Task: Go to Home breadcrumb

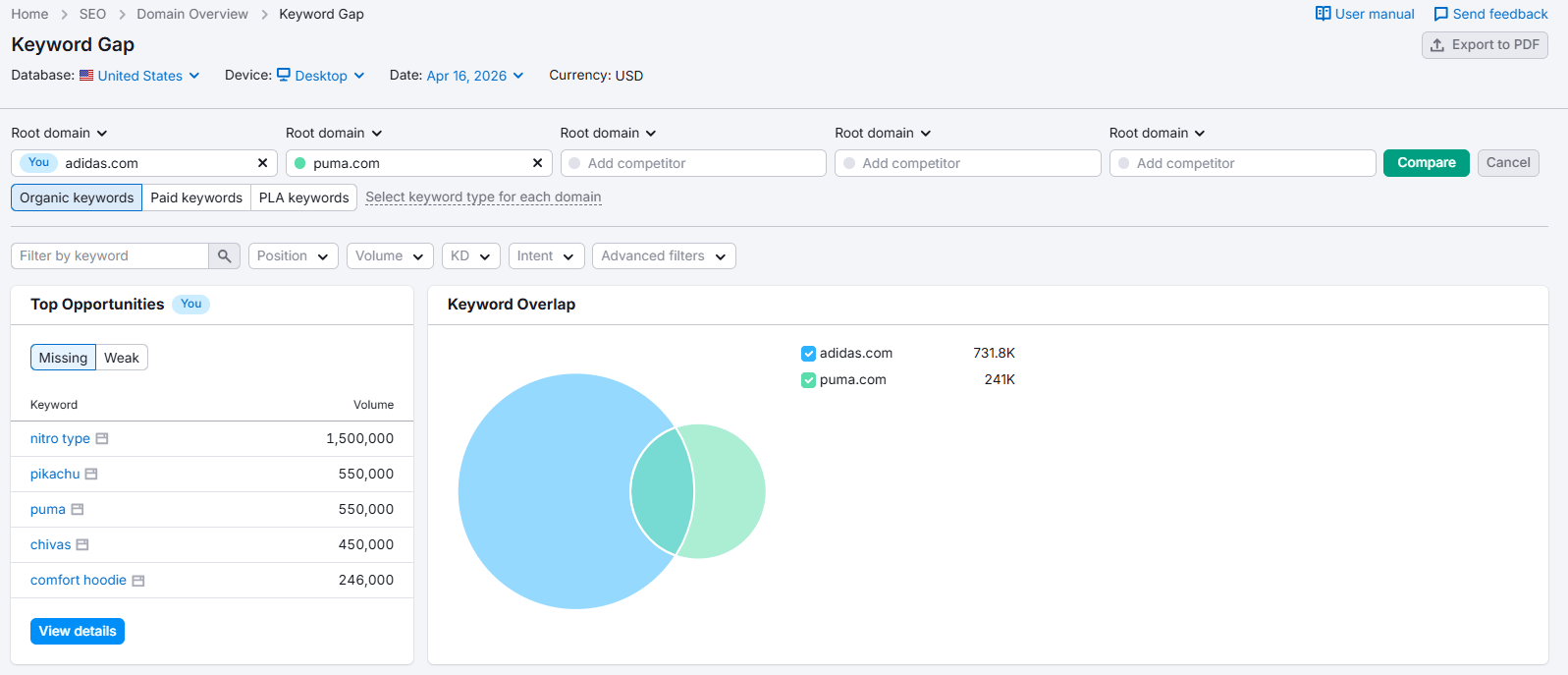Action: (29, 14)
